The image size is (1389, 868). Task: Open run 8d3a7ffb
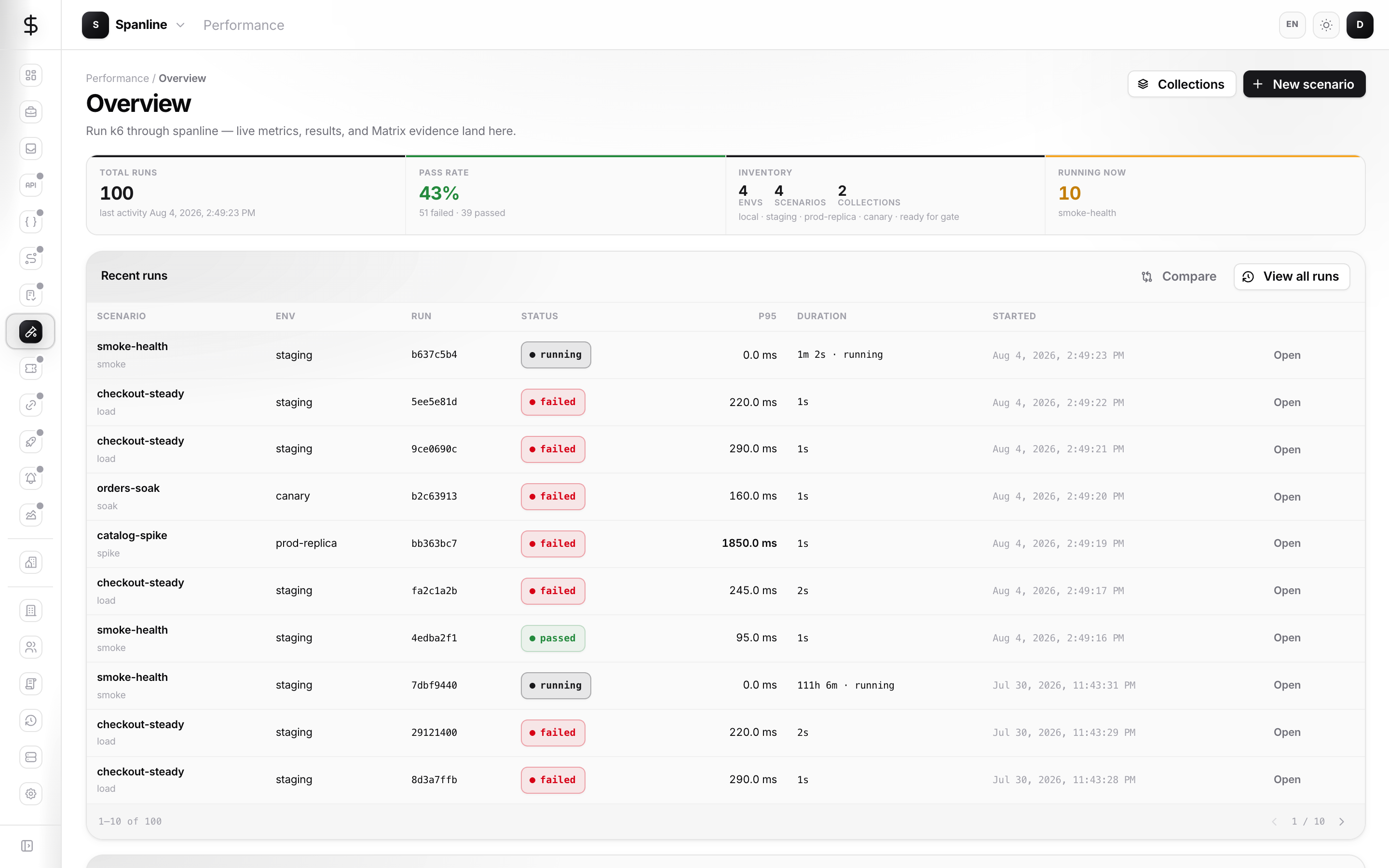(1287, 780)
